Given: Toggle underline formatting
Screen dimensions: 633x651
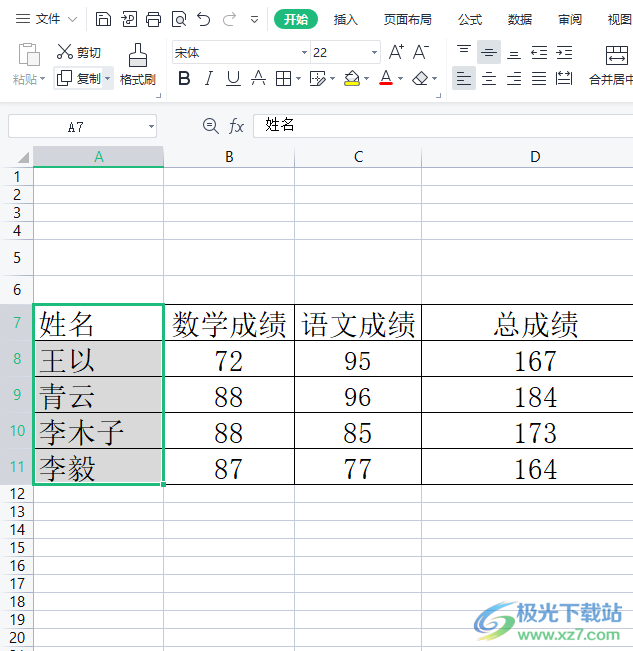Looking at the screenshot, I should [233, 78].
